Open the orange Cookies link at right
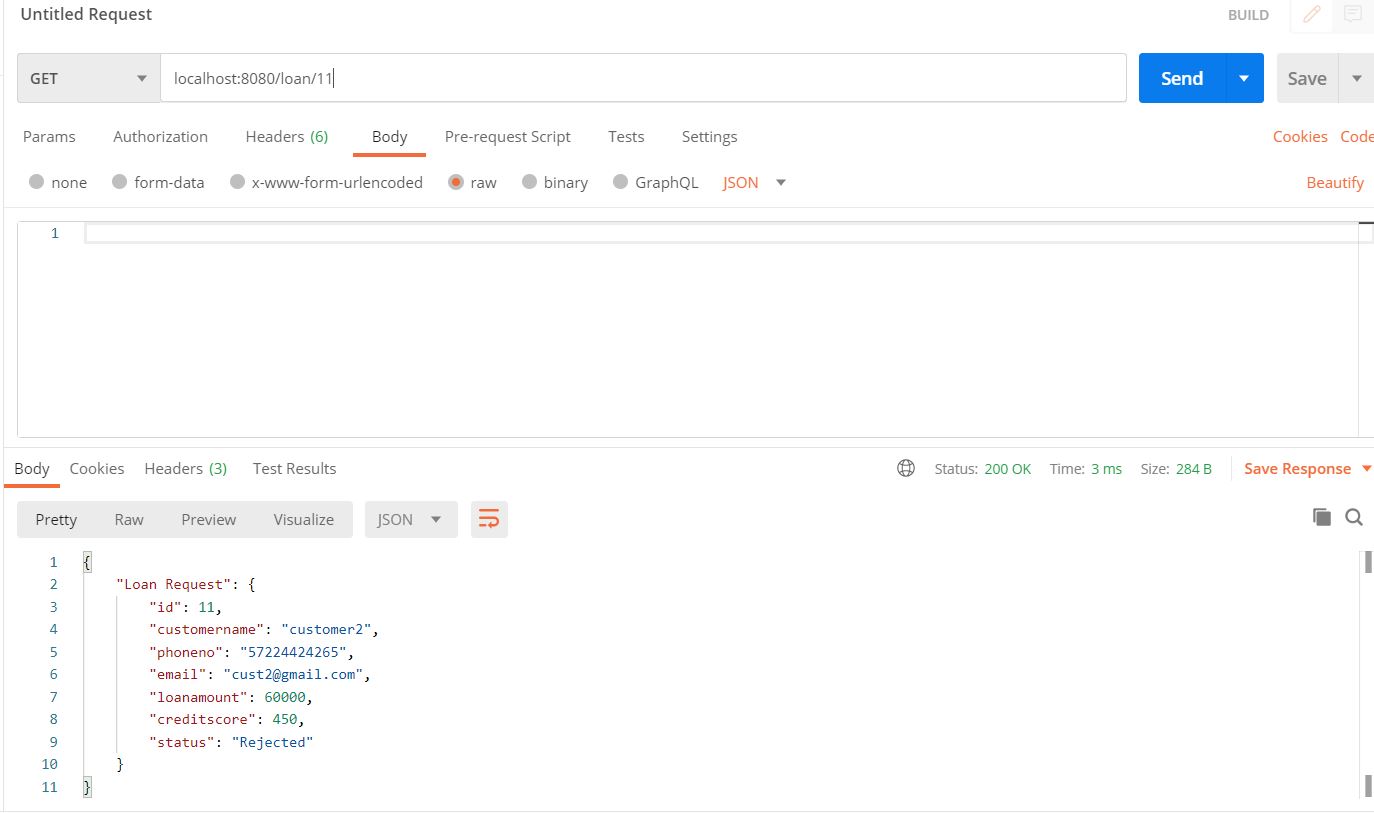Screen dimensions: 1374x813 click(x=1300, y=136)
